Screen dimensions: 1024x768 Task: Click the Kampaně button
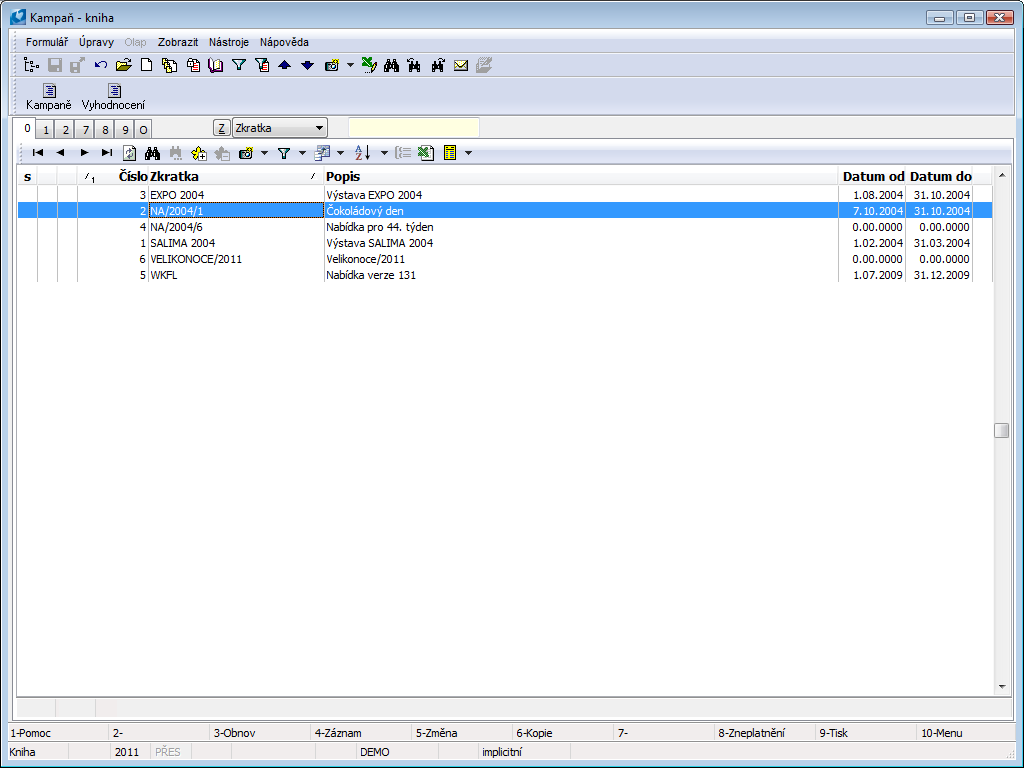[49, 96]
